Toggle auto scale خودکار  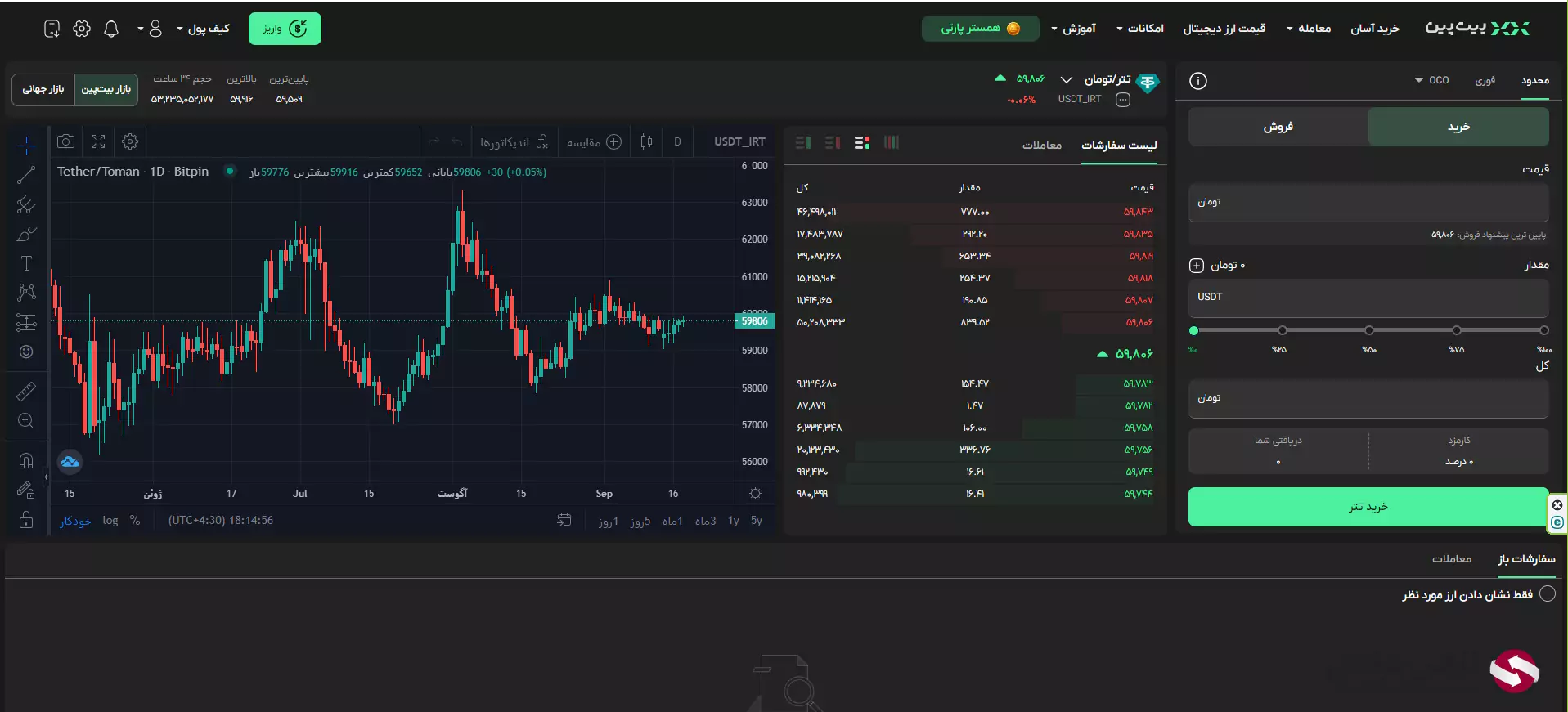(x=75, y=521)
